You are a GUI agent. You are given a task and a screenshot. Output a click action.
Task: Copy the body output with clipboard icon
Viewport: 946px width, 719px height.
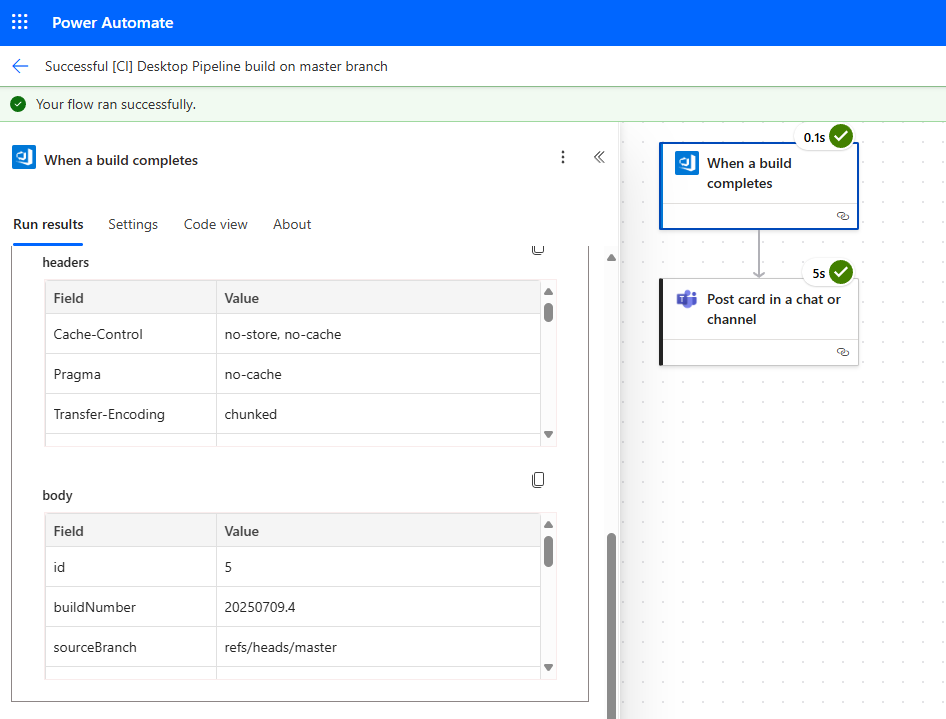538,480
